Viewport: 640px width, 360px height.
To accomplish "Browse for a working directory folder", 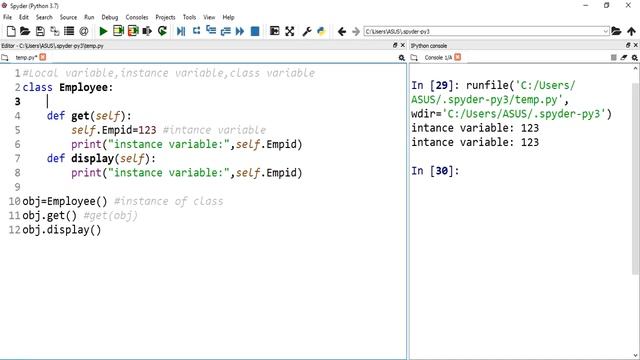I will pos(616,31).
